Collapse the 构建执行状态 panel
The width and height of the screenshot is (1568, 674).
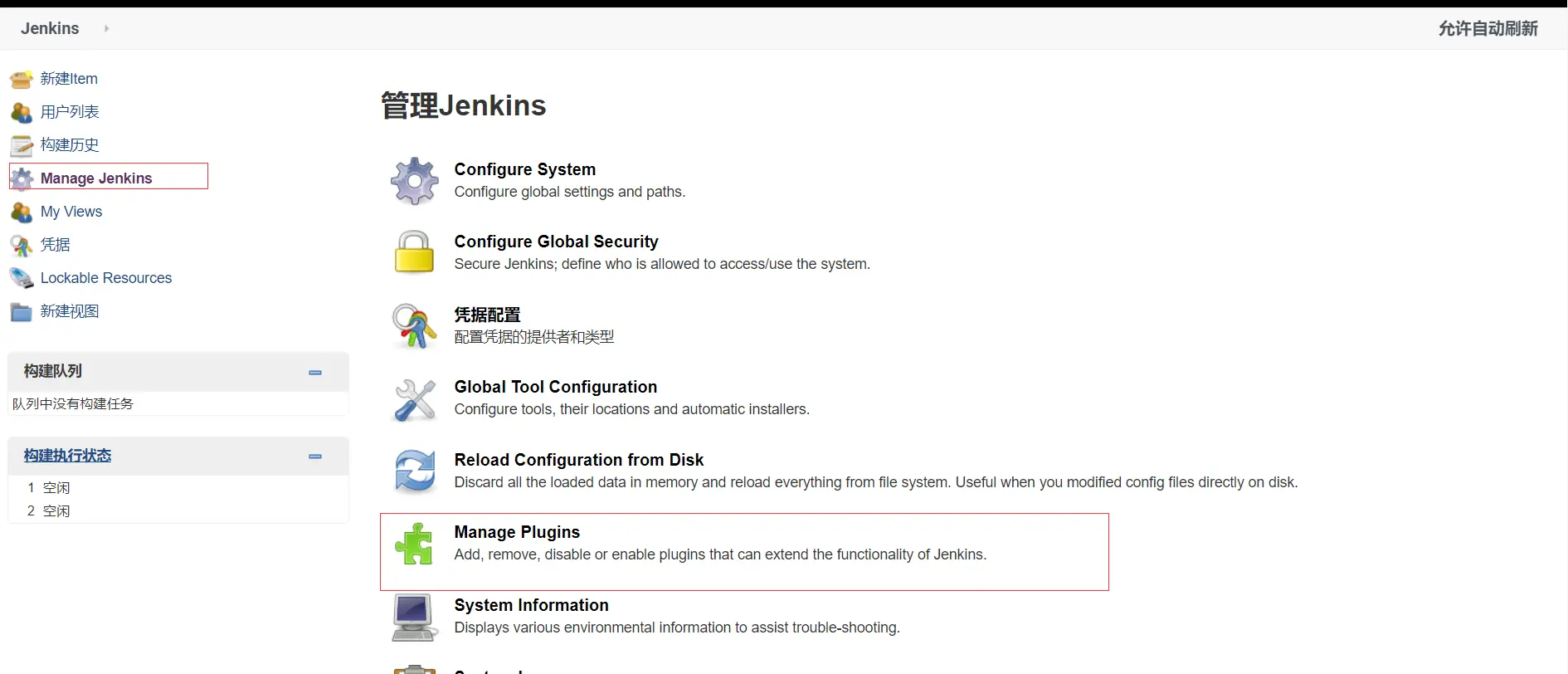315,457
